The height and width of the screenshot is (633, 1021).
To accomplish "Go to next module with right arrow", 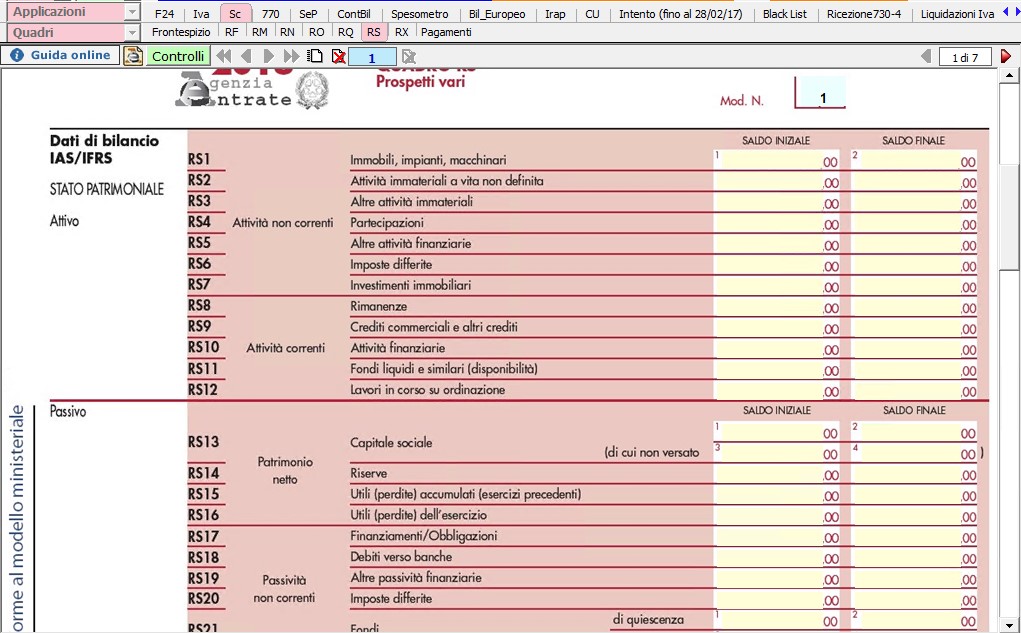I will click(x=268, y=57).
